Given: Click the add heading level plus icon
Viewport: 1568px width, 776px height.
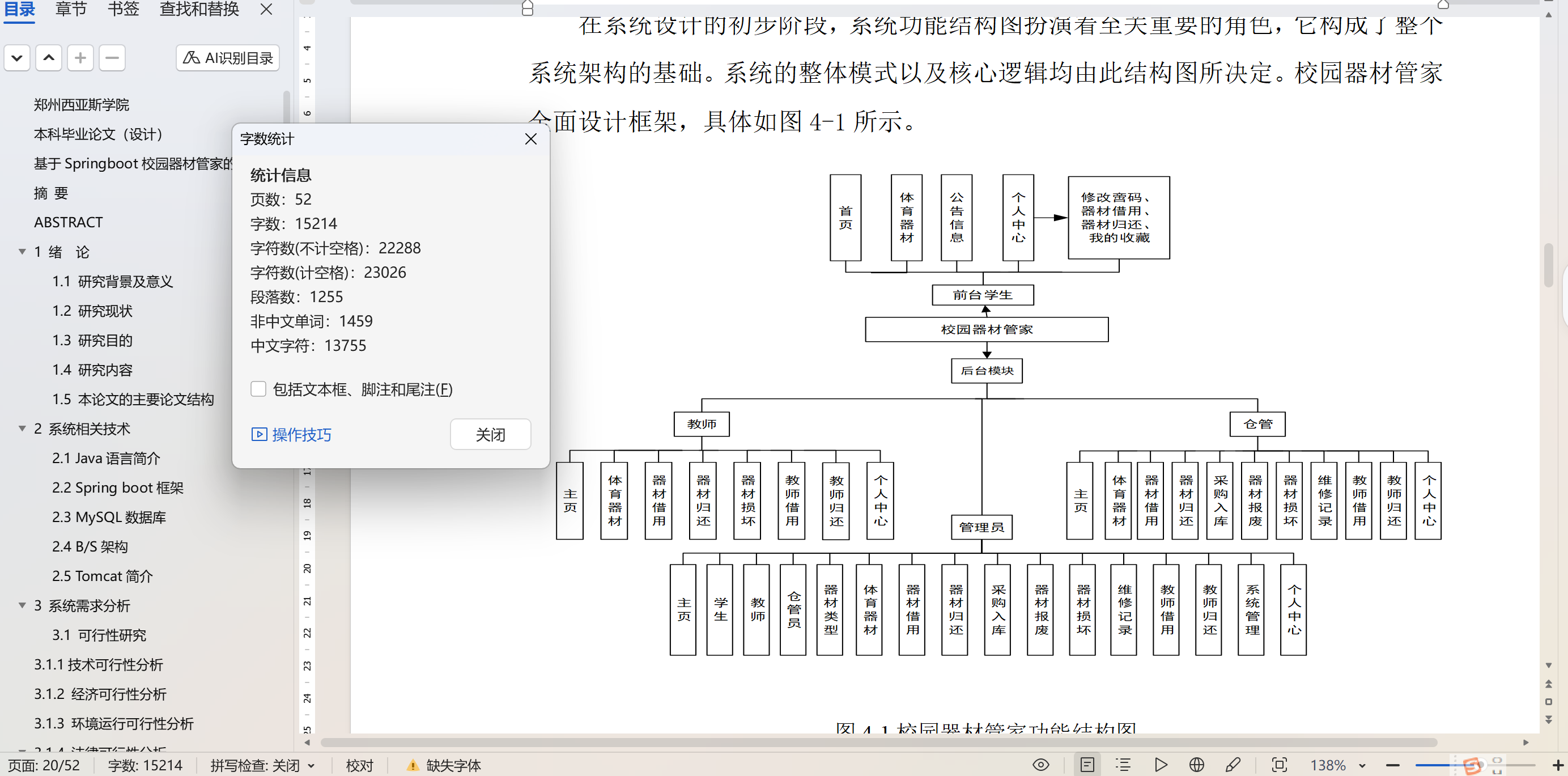Looking at the screenshot, I should click(x=80, y=58).
